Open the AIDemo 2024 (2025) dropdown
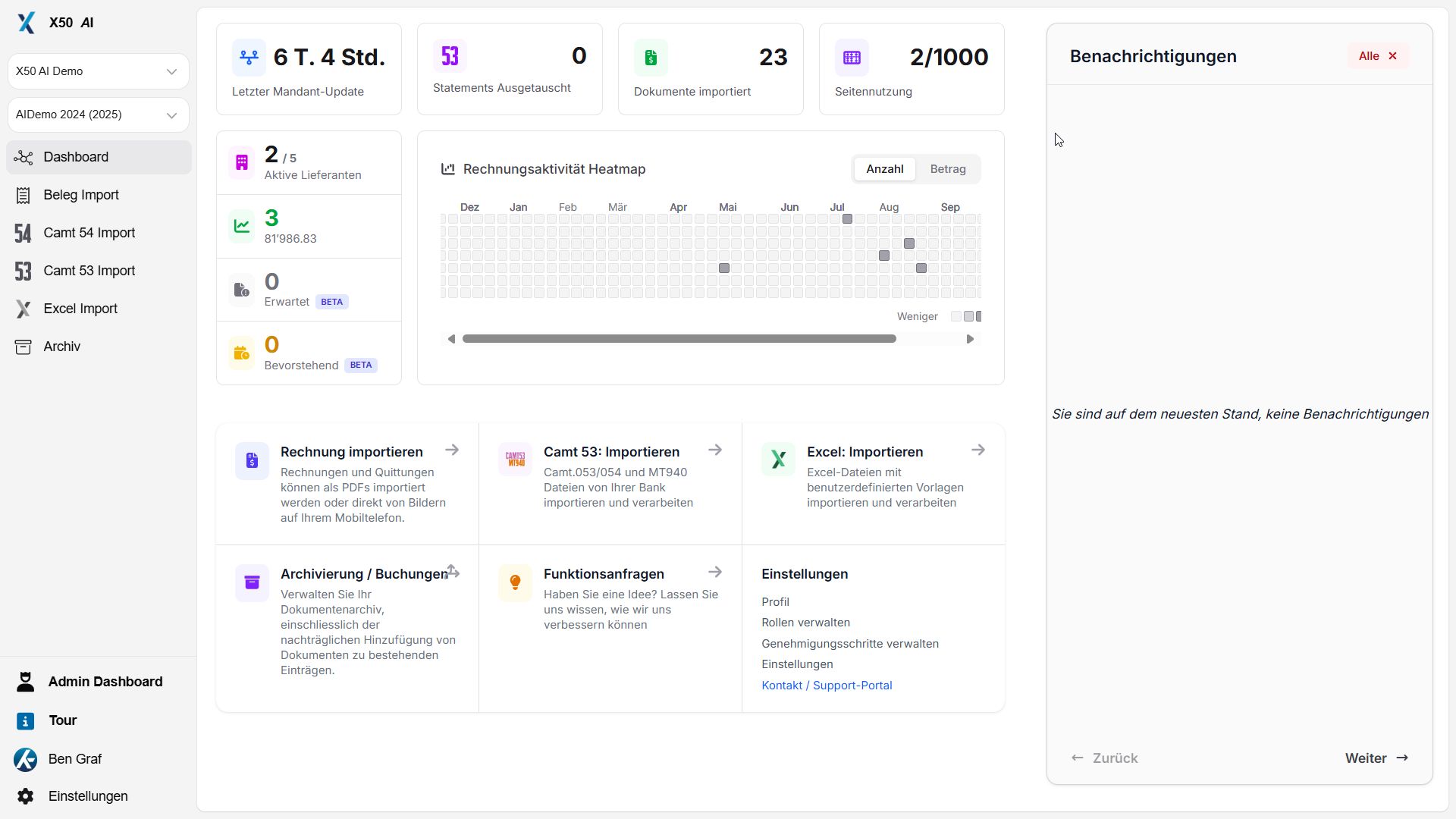 click(x=98, y=115)
